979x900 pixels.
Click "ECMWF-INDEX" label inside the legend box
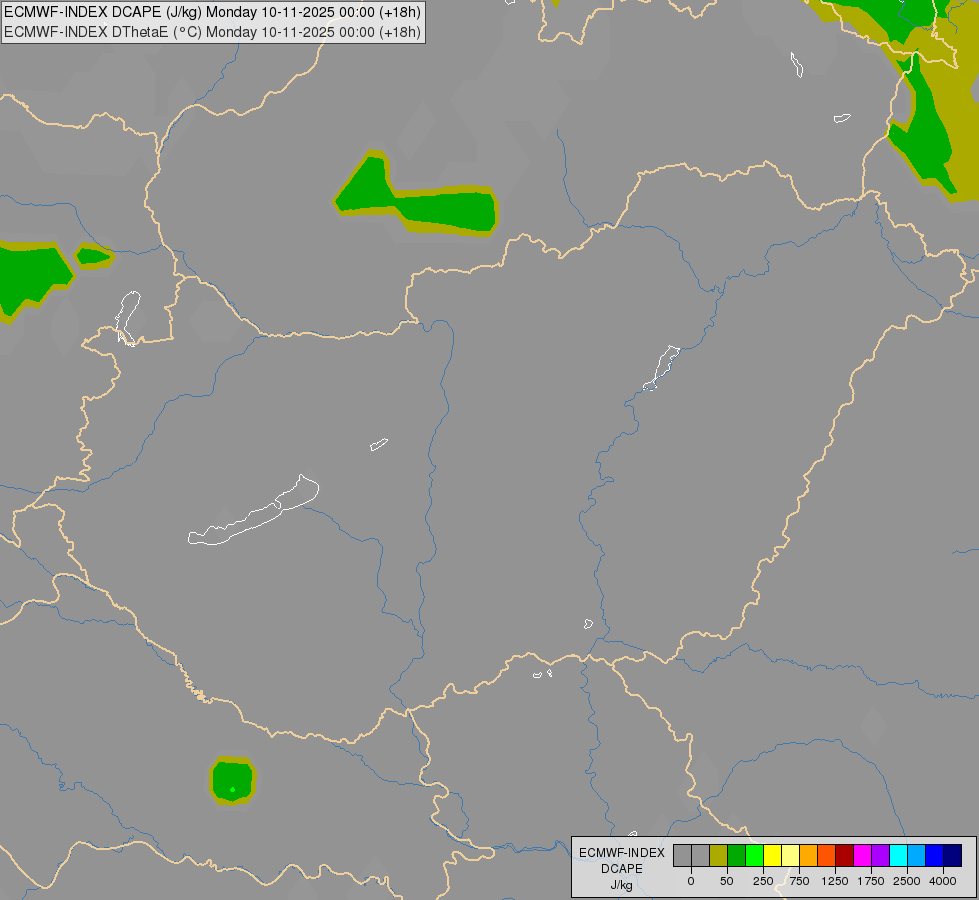[x=622, y=853]
